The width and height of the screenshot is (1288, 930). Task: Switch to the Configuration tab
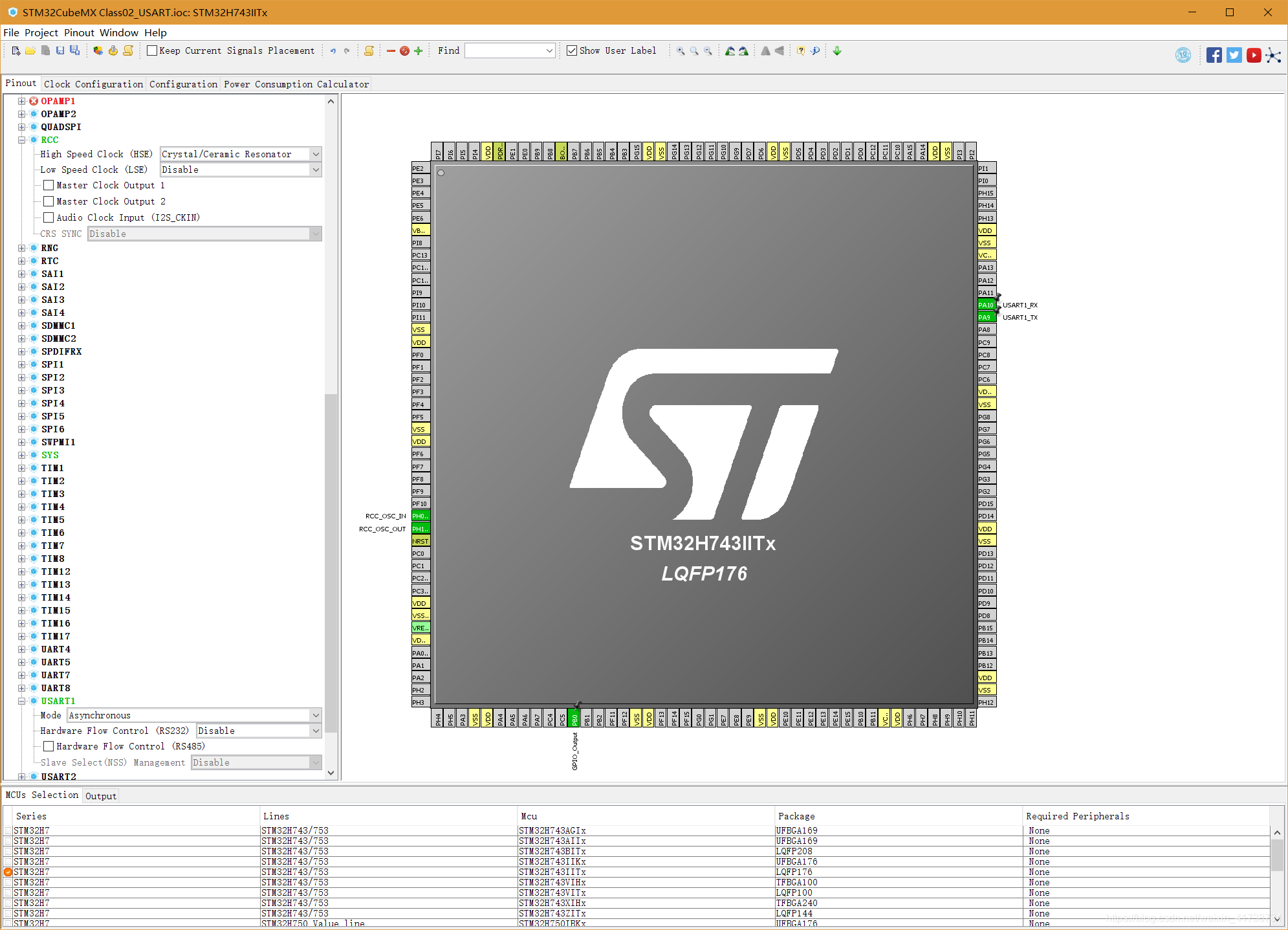pyautogui.click(x=184, y=84)
